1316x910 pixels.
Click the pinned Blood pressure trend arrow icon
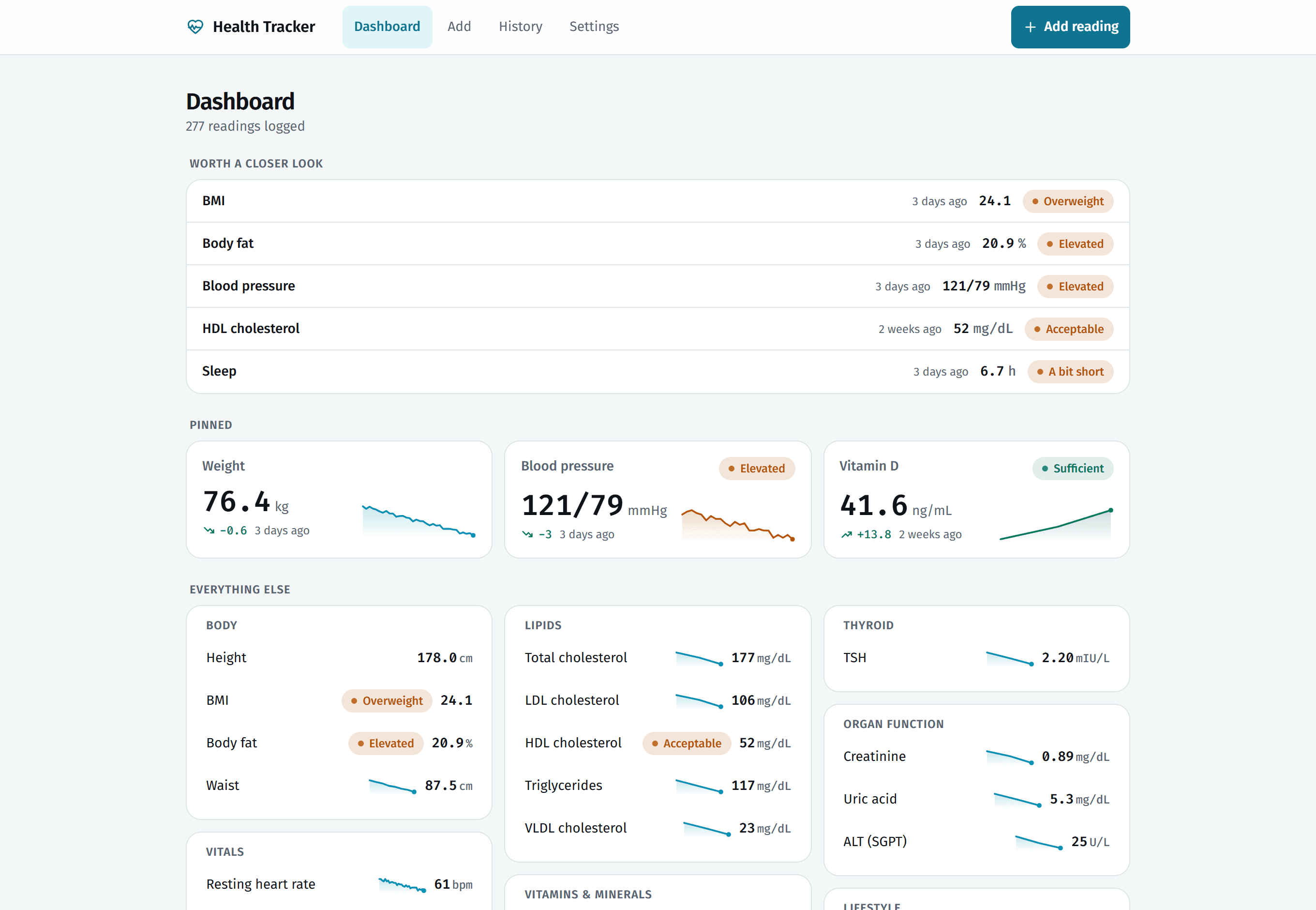pyautogui.click(x=527, y=534)
